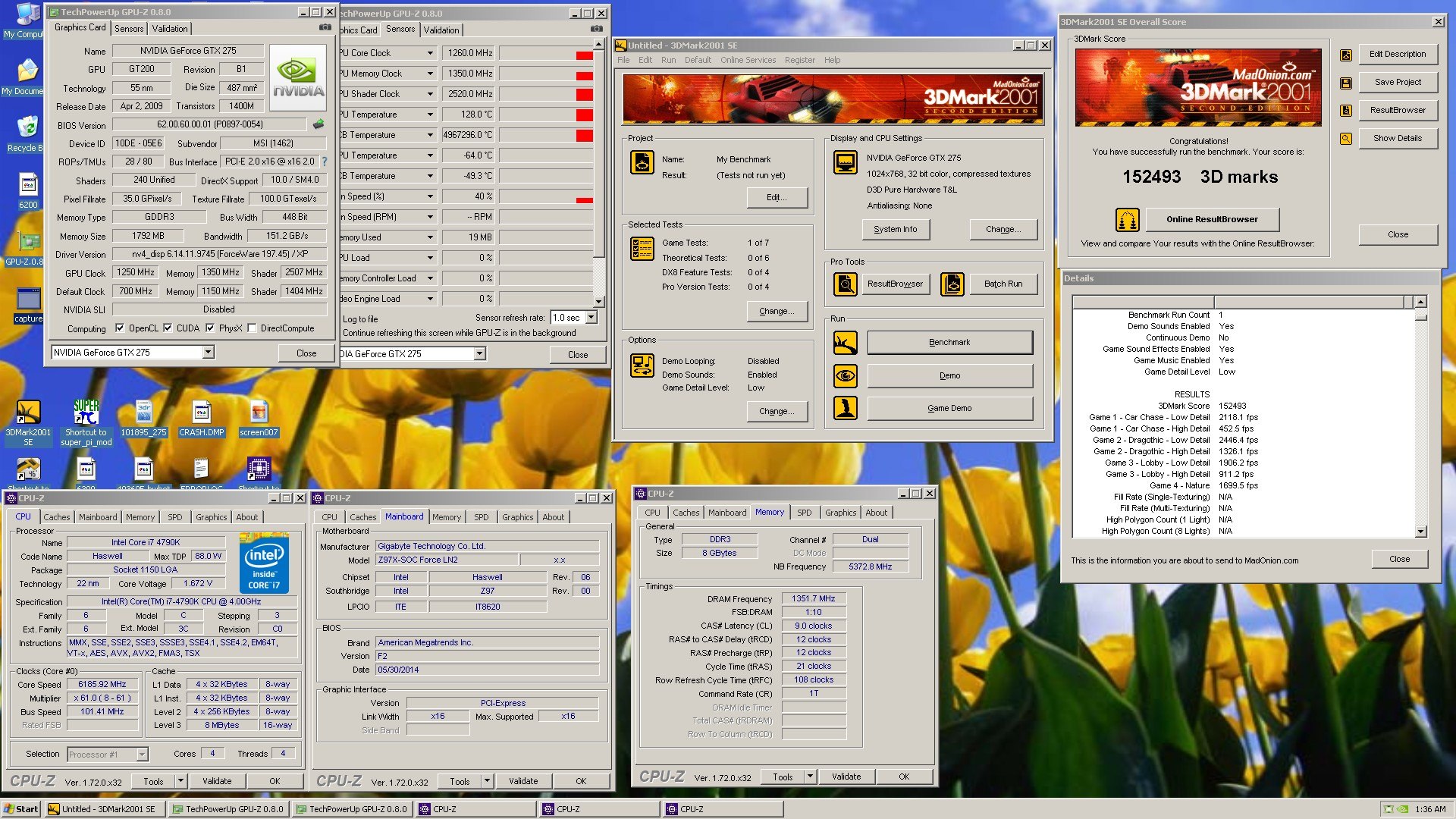The height and width of the screenshot is (819, 1456).
Task: Open the GPU selector dropdown in GPU-Z
Action: 208,353
